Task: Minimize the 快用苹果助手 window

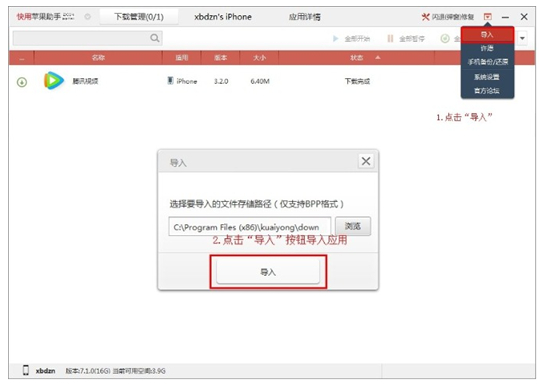Action: (505, 17)
